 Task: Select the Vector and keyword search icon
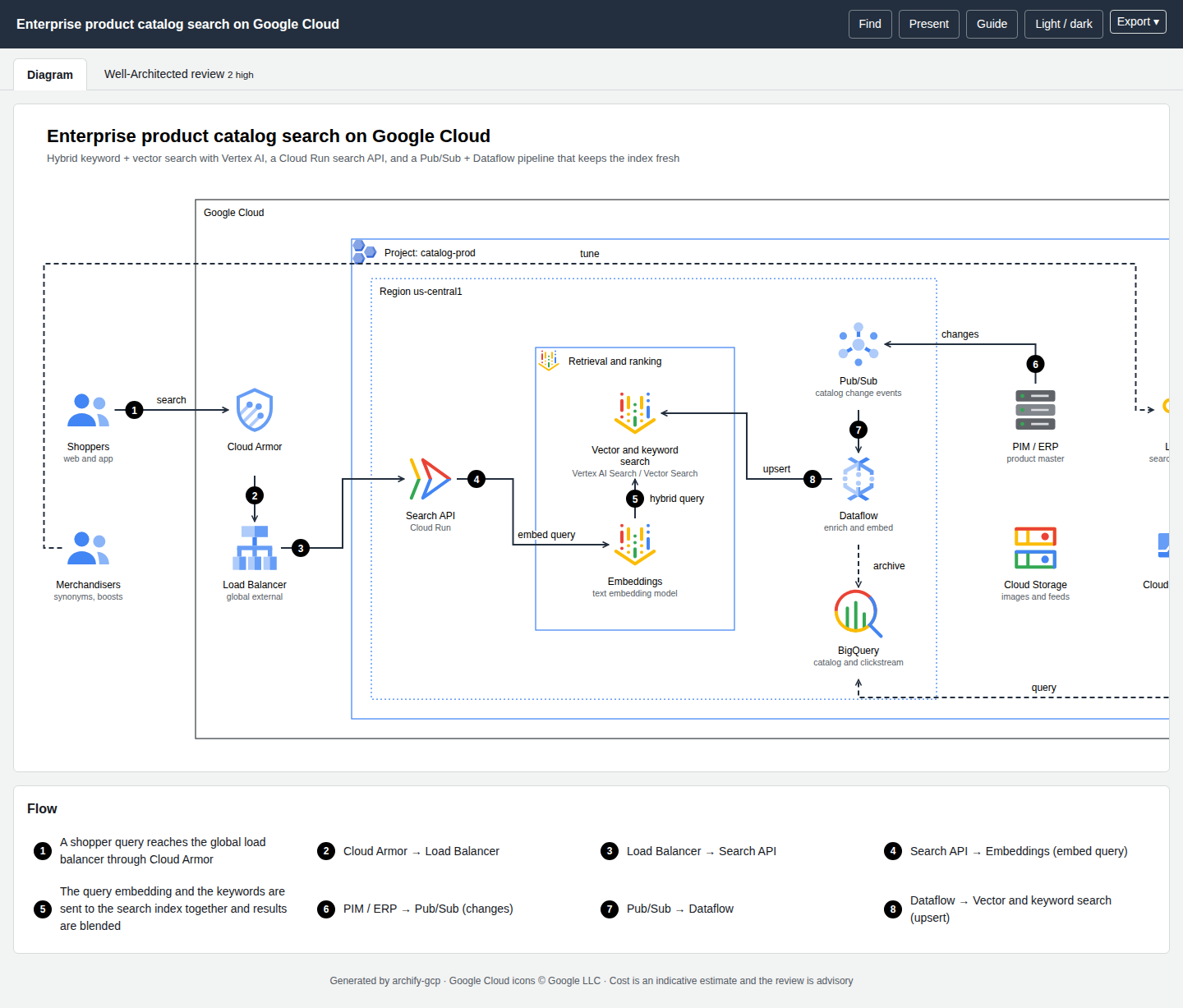click(x=635, y=413)
